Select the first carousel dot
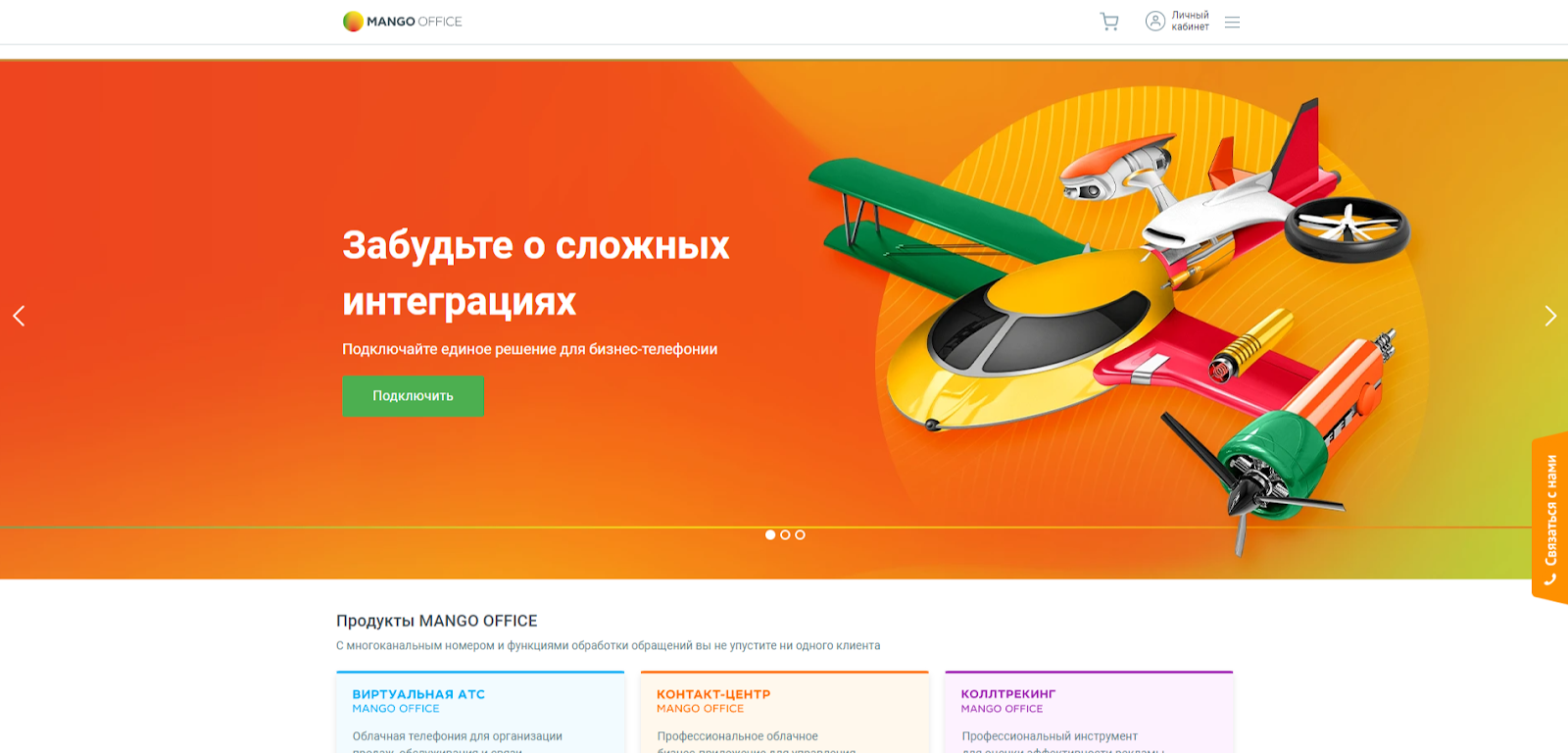The width and height of the screenshot is (1568, 753). coord(770,534)
